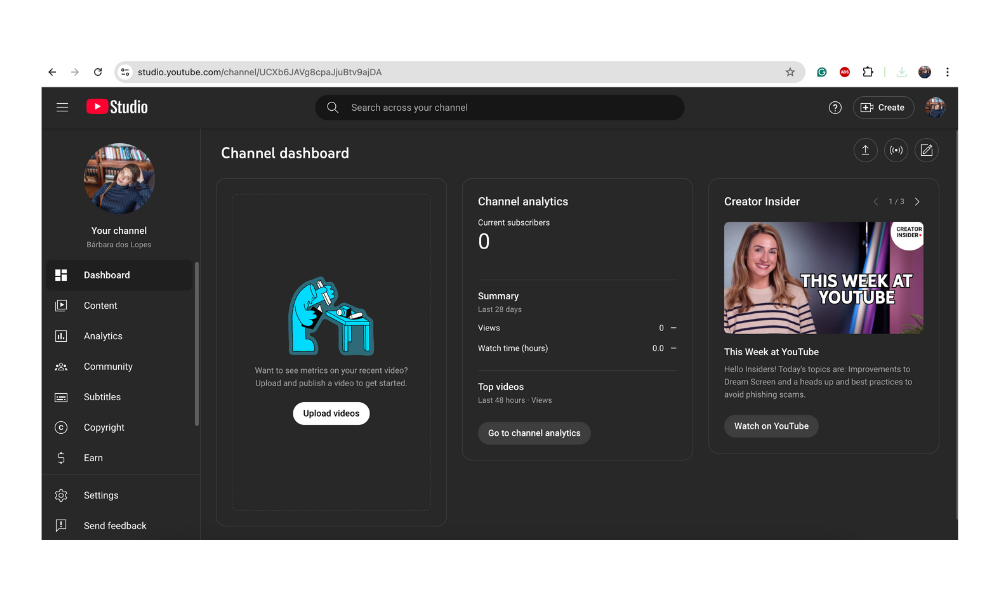Open Settings from the sidebar
This screenshot has width=1000, height=600.
tap(119, 495)
